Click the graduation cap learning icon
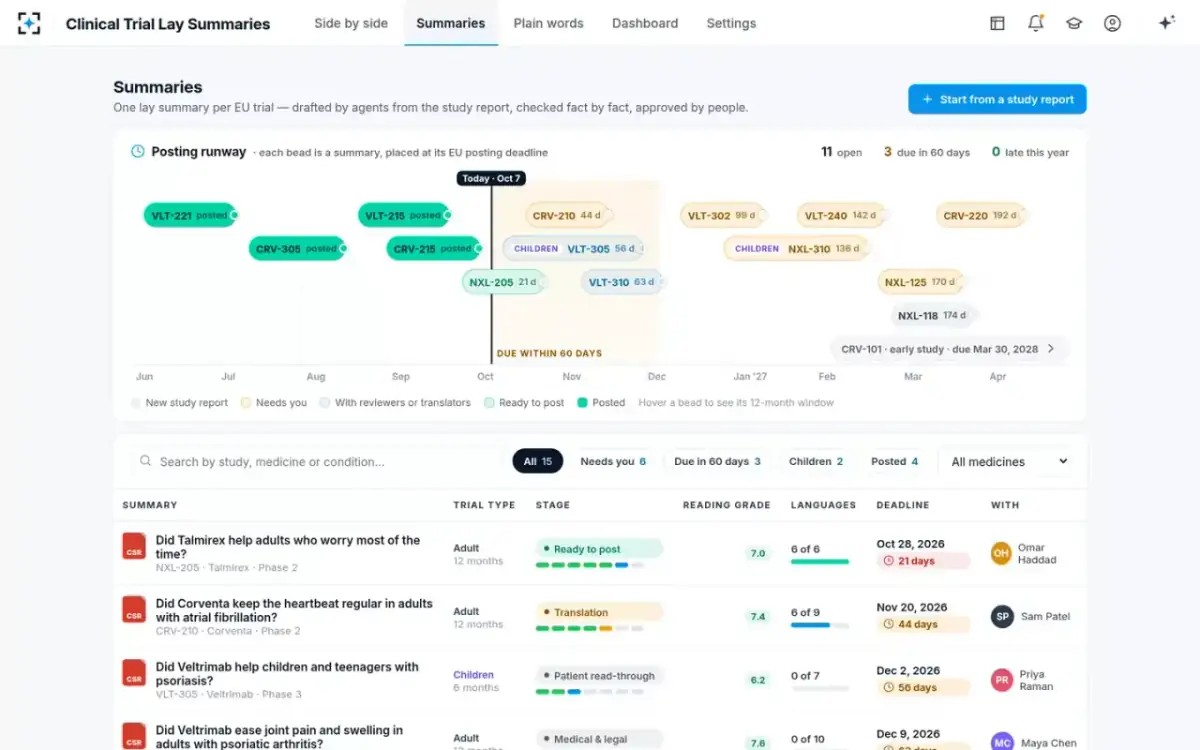1200x750 pixels. [1074, 23]
